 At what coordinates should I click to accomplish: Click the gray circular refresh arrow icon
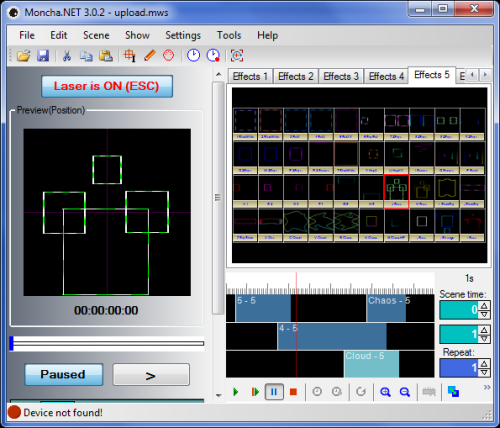[361, 391]
